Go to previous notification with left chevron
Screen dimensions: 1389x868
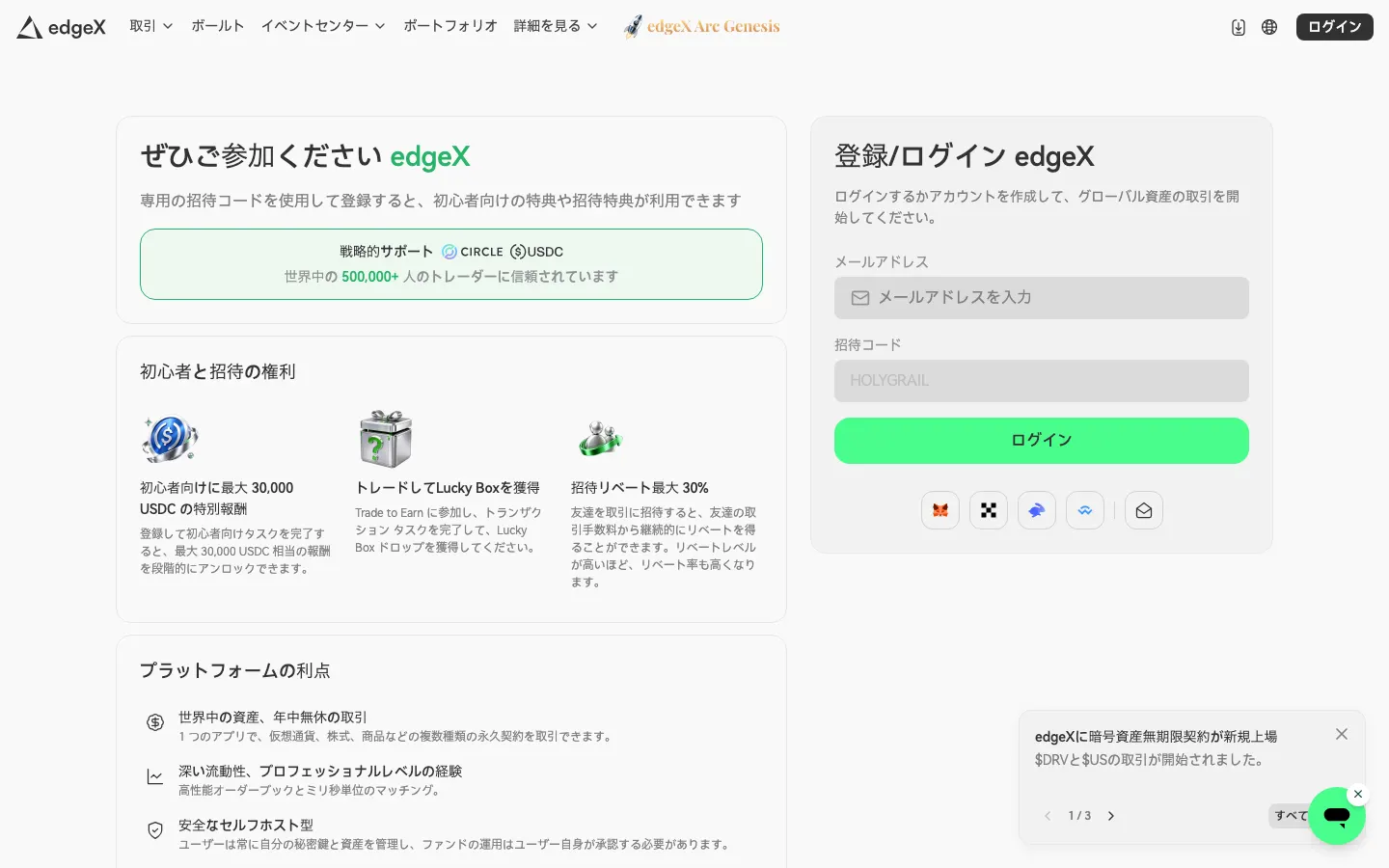1048,816
